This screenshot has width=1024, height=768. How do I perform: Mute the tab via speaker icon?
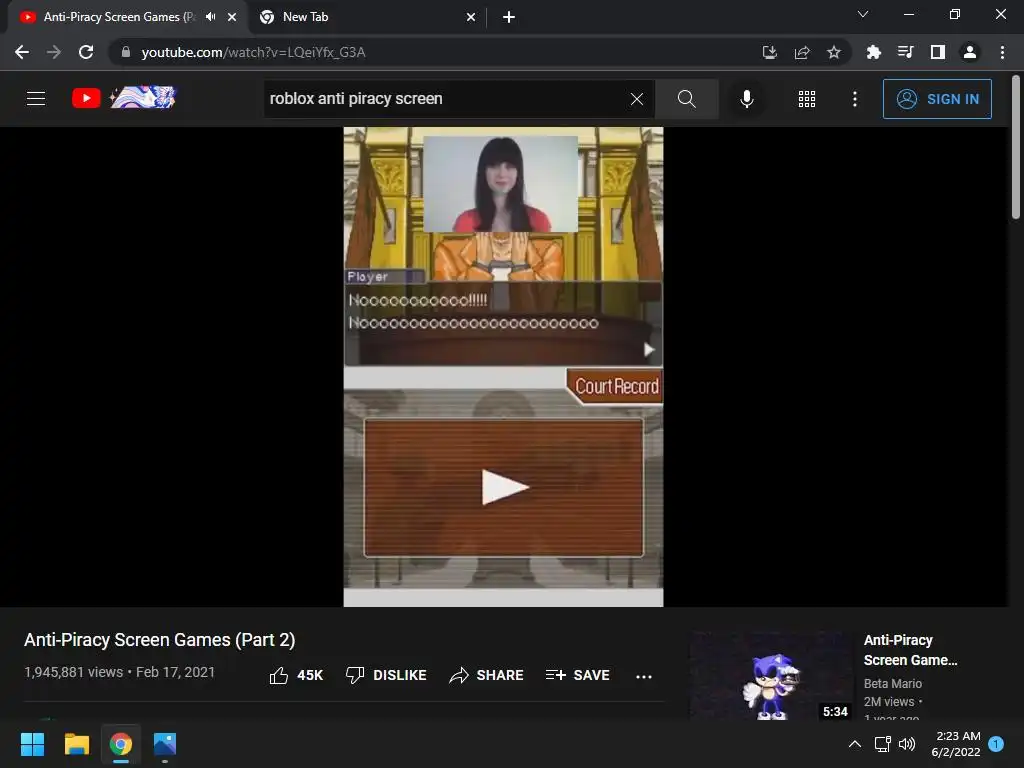point(210,17)
